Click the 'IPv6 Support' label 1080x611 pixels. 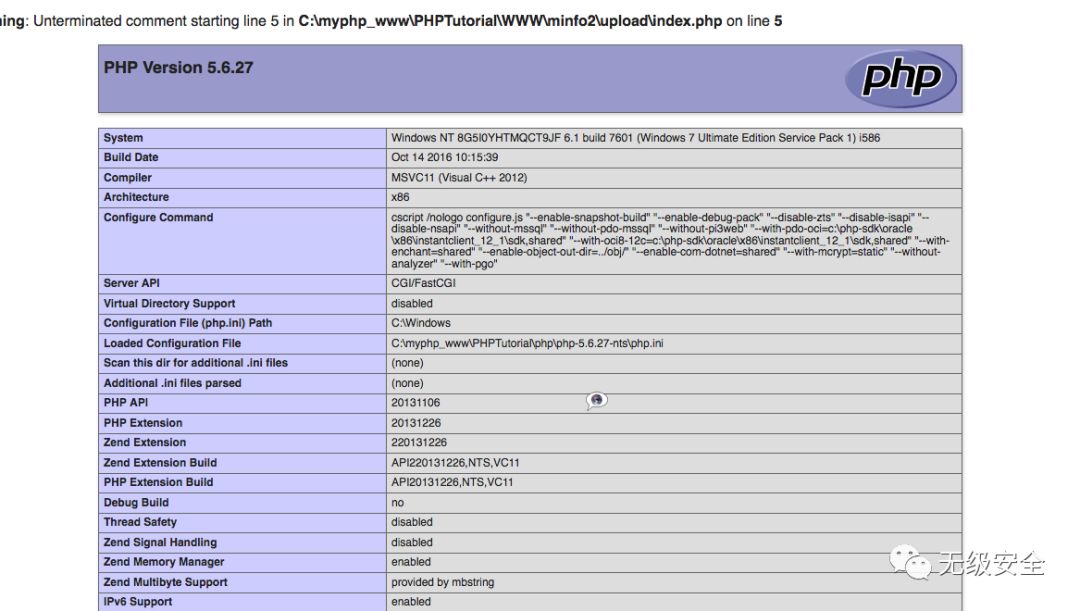[138, 601]
